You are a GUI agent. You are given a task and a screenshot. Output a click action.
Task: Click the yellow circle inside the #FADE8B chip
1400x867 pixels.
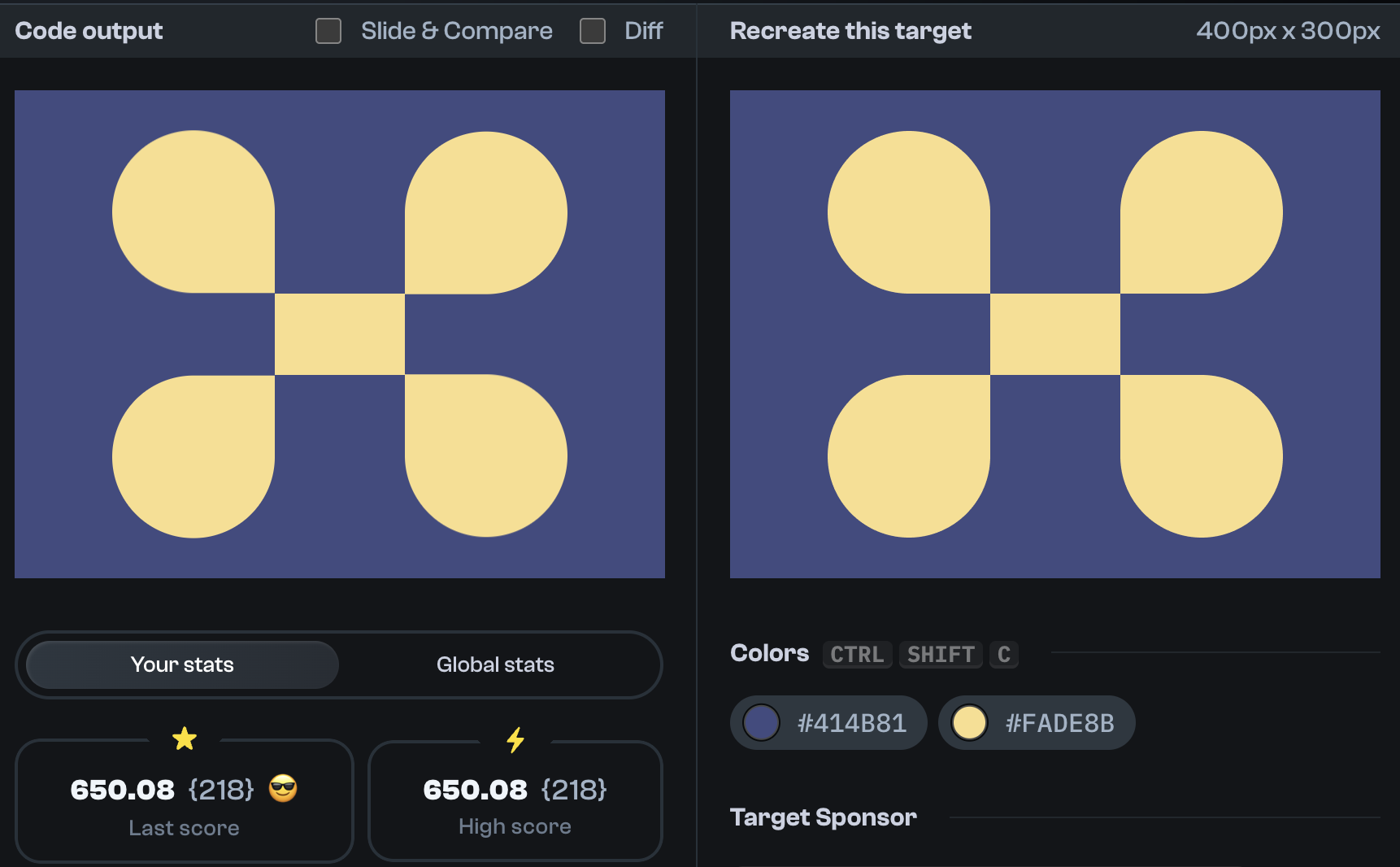point(969,722)
